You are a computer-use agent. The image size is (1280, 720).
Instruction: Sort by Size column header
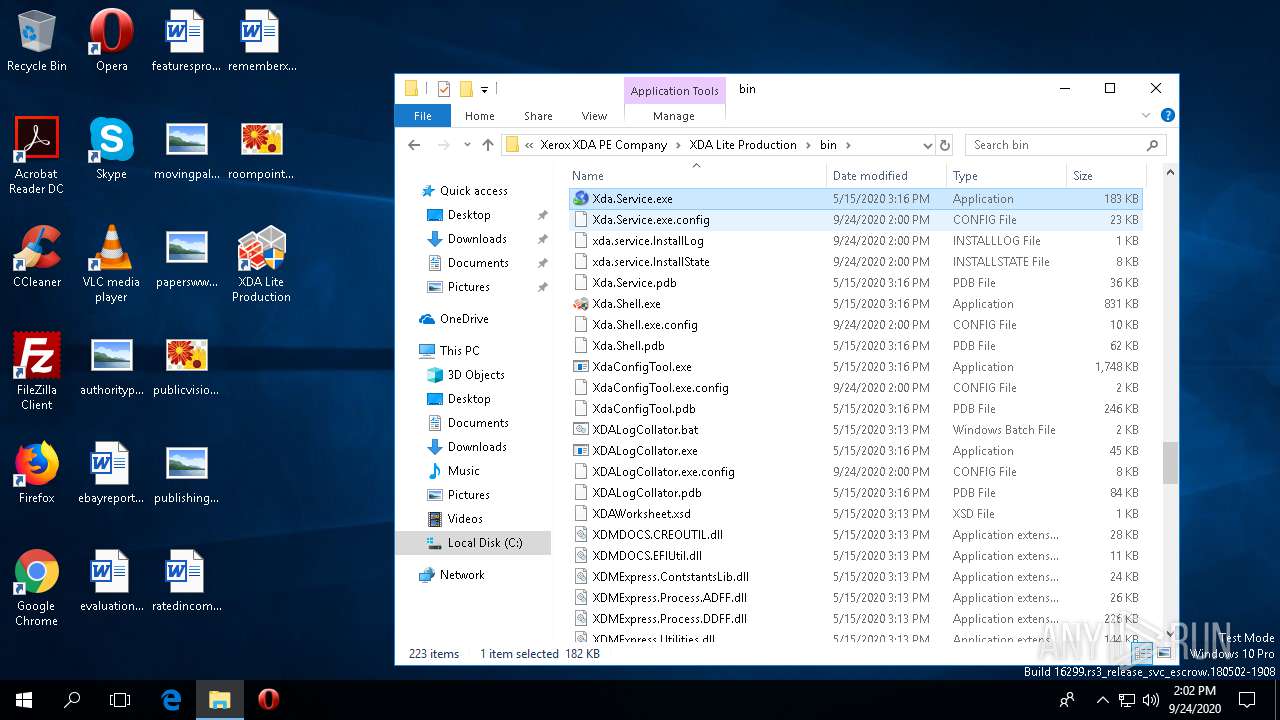click(x=1105, y=176)
